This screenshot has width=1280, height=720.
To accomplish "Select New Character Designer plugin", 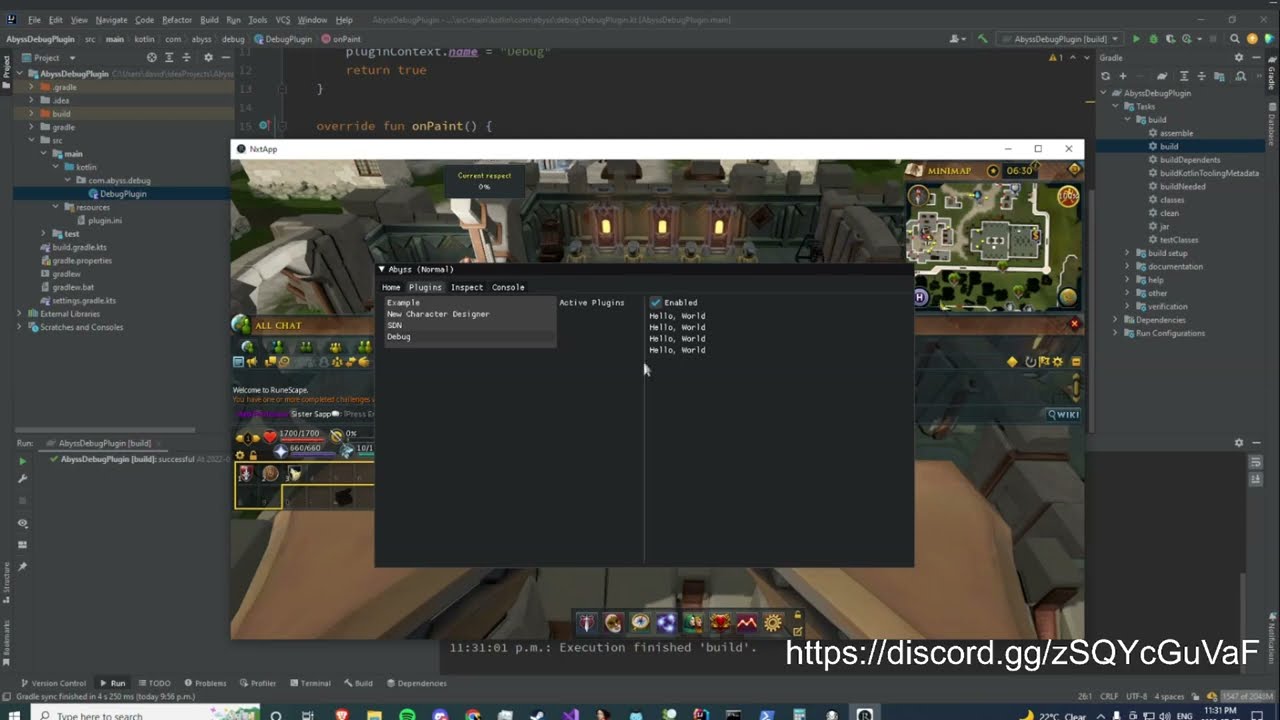I will coord(471,314).
